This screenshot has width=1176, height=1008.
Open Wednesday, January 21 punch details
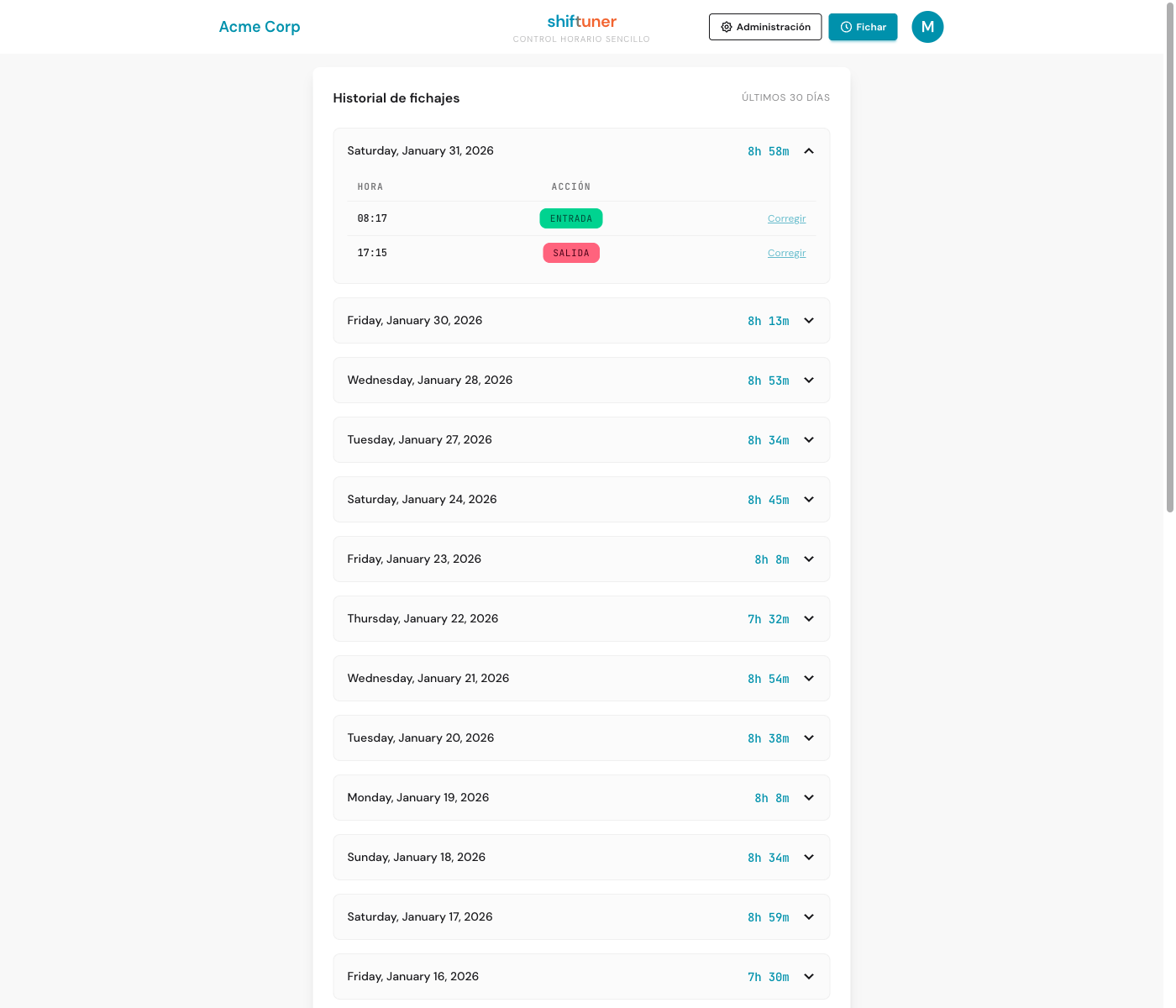pos(581,679)
